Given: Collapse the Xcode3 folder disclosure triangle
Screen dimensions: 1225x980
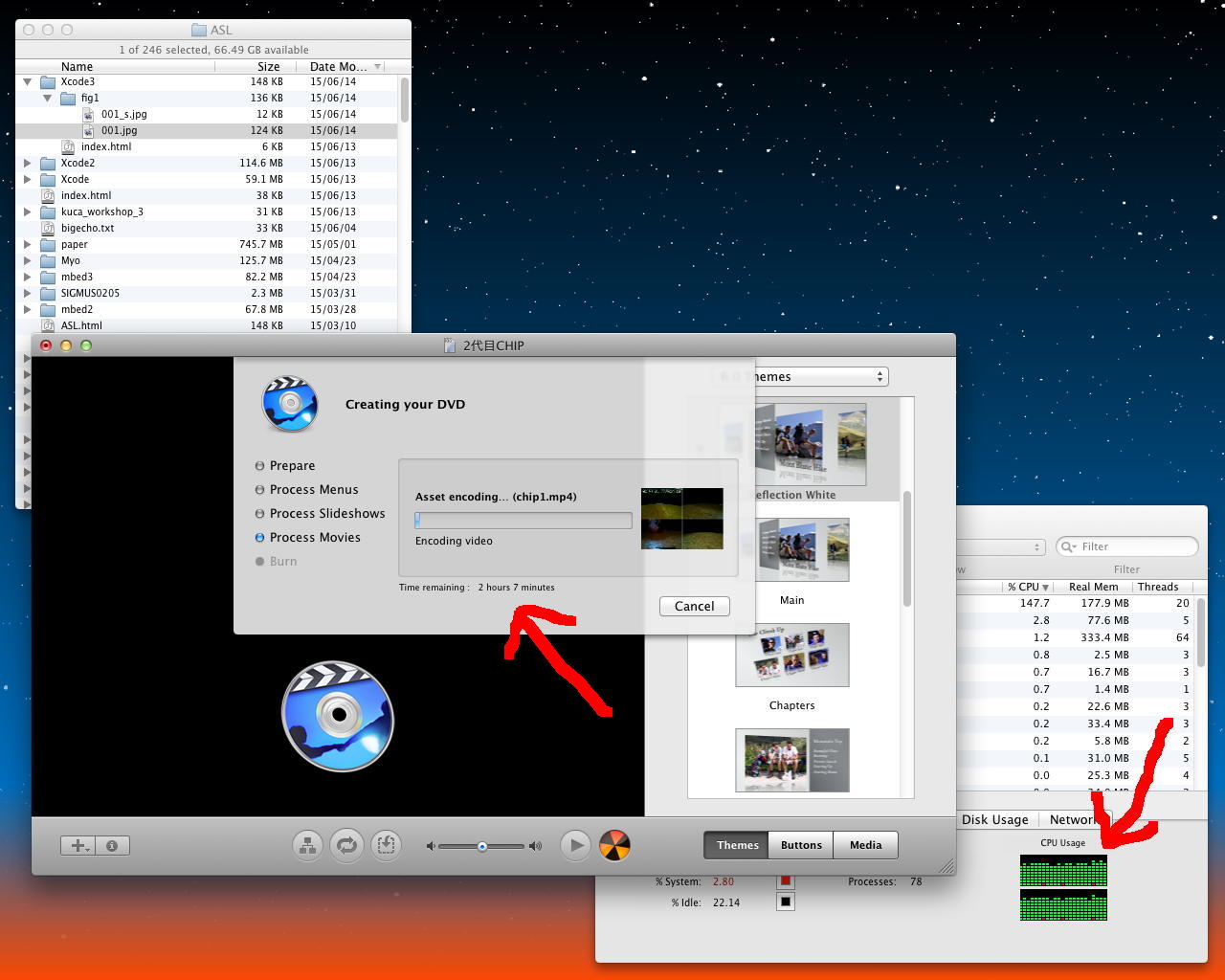Looking at the screenshot, I should pos(28,82).
